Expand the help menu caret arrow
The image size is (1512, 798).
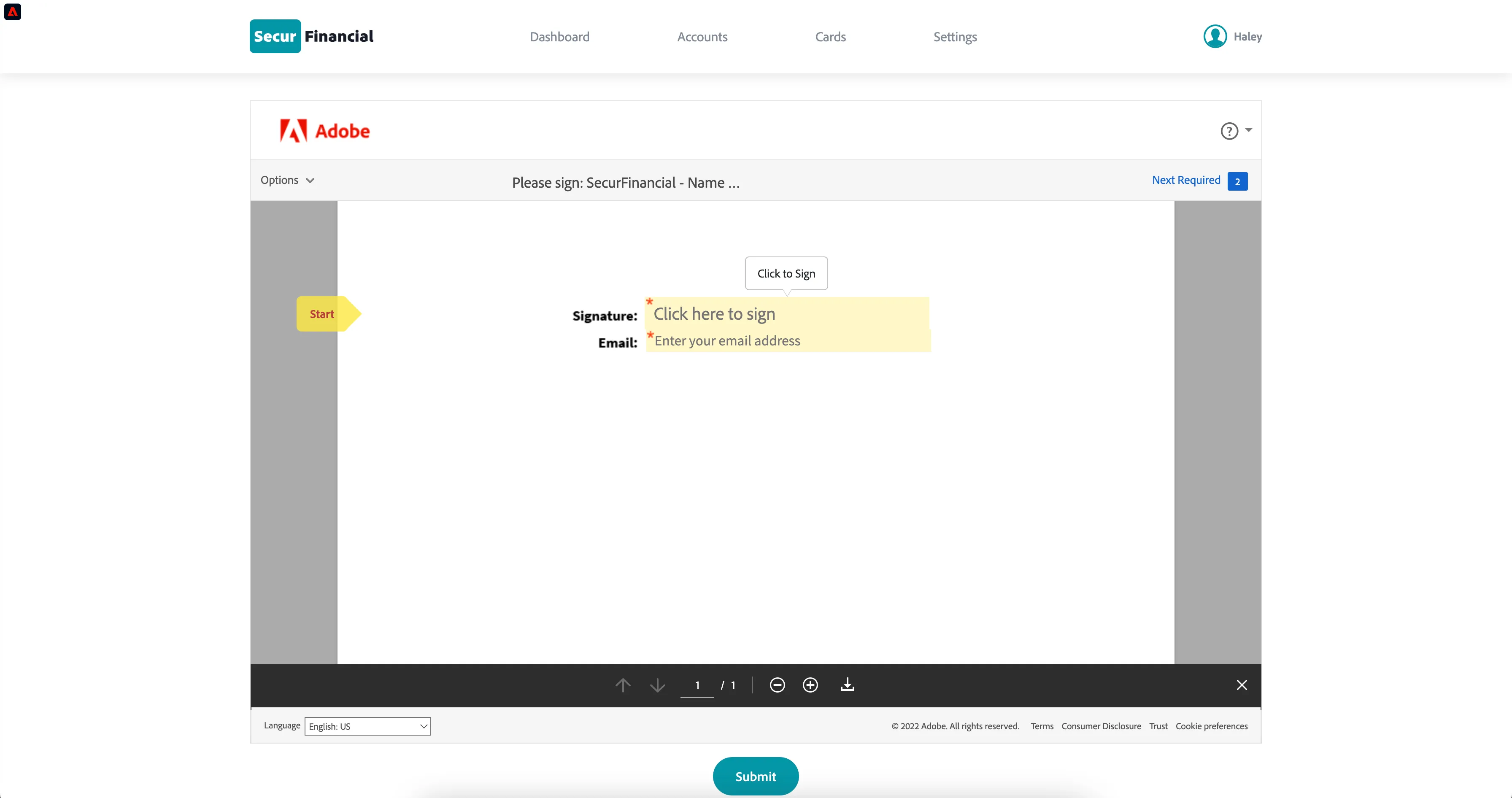(1248, 129)
